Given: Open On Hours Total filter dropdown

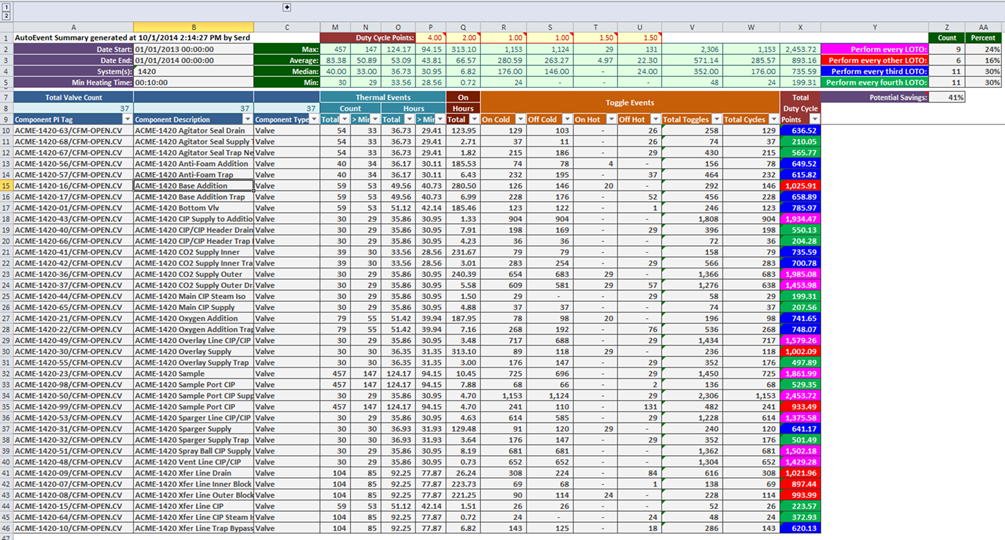Looking at the screenshot, I should (x=474, y=119).
